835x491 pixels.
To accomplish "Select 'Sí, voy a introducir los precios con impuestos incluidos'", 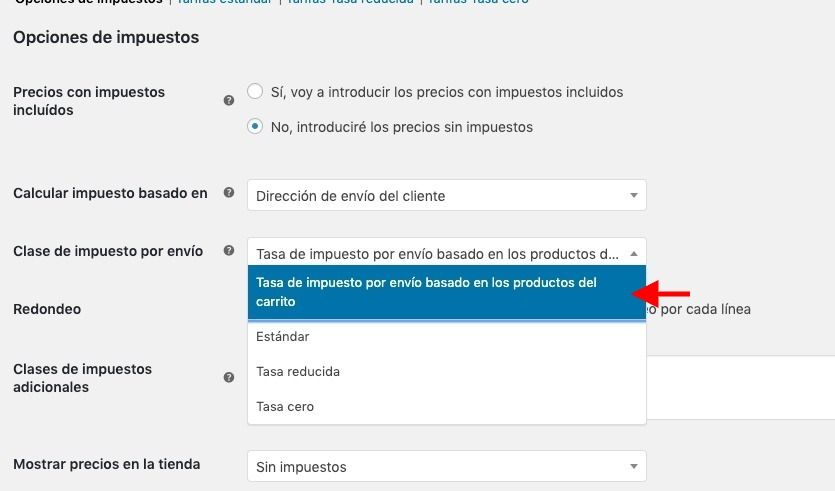I will coord(255,92).
